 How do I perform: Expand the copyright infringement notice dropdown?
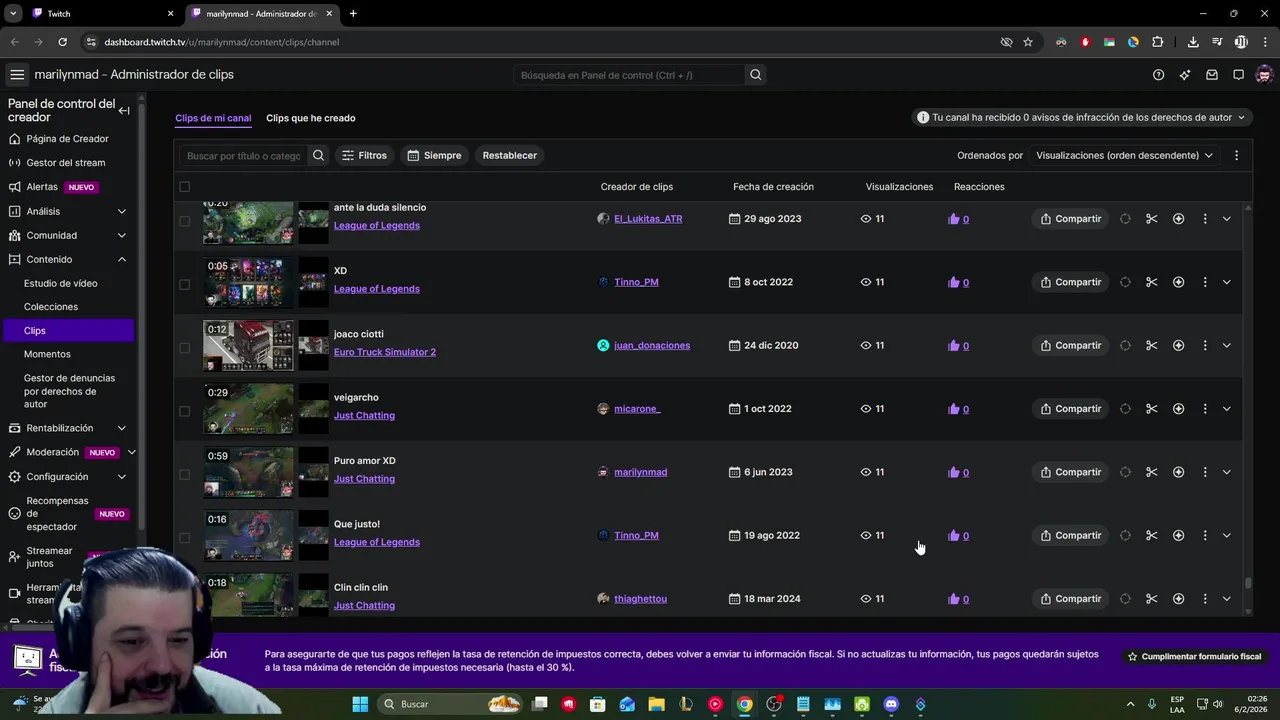[x=1080, y=118]
